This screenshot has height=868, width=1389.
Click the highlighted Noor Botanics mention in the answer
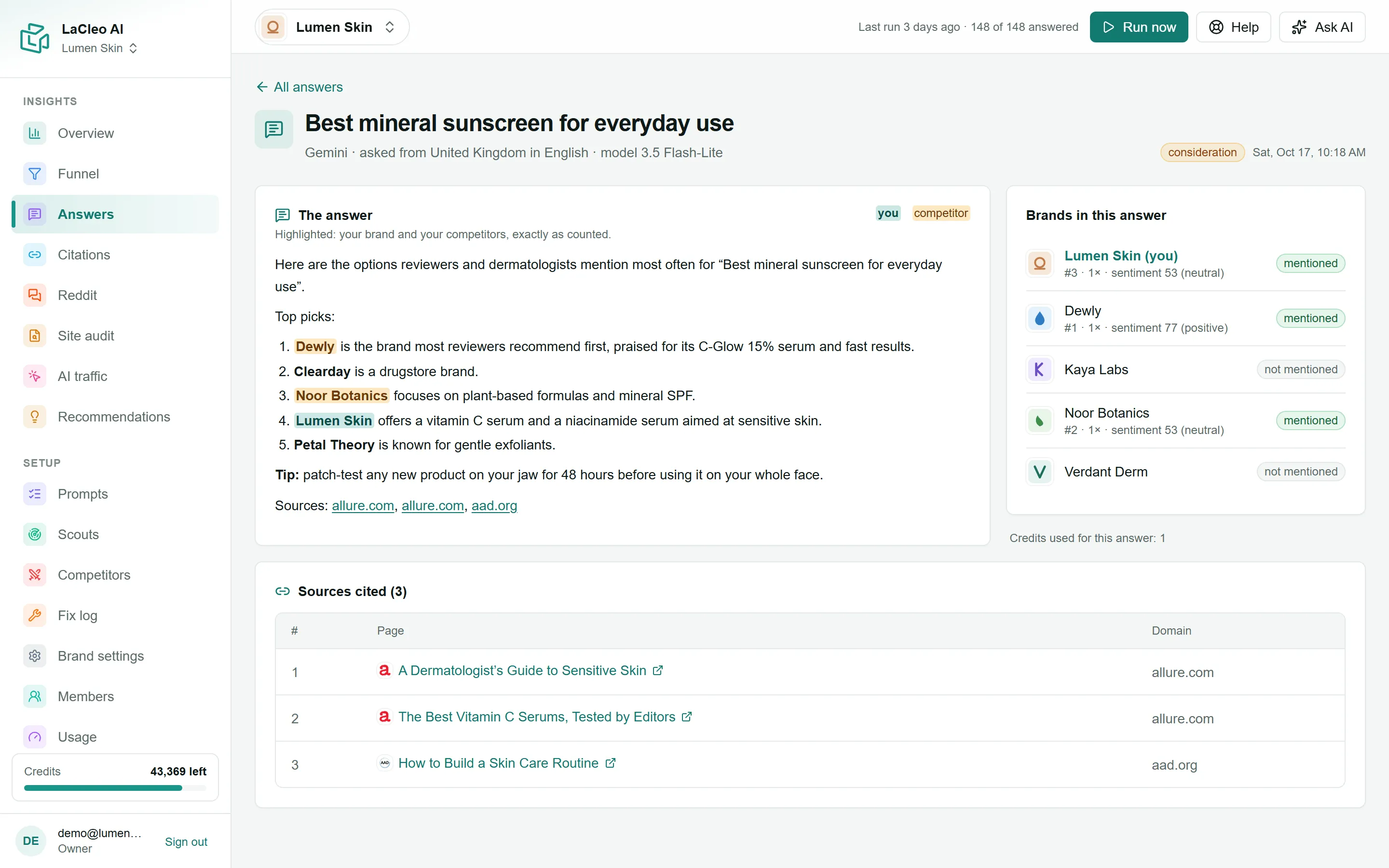click(341, 395)
